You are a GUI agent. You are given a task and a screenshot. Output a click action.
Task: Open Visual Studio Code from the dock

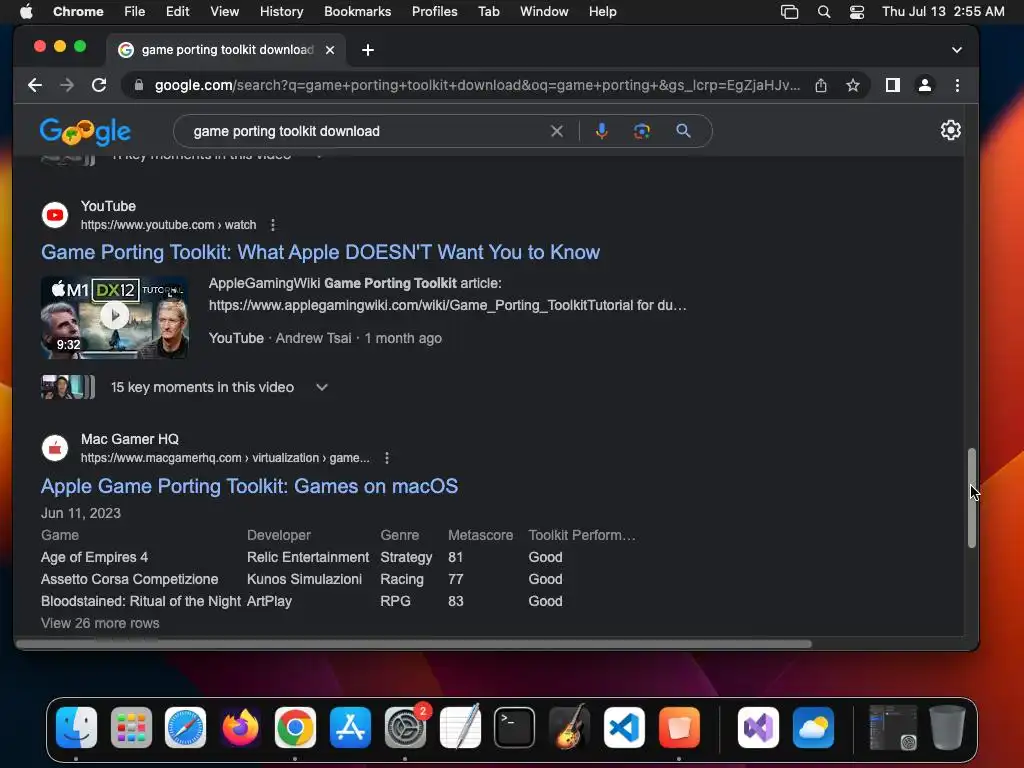pyautogui.click(x=624, y=728)
